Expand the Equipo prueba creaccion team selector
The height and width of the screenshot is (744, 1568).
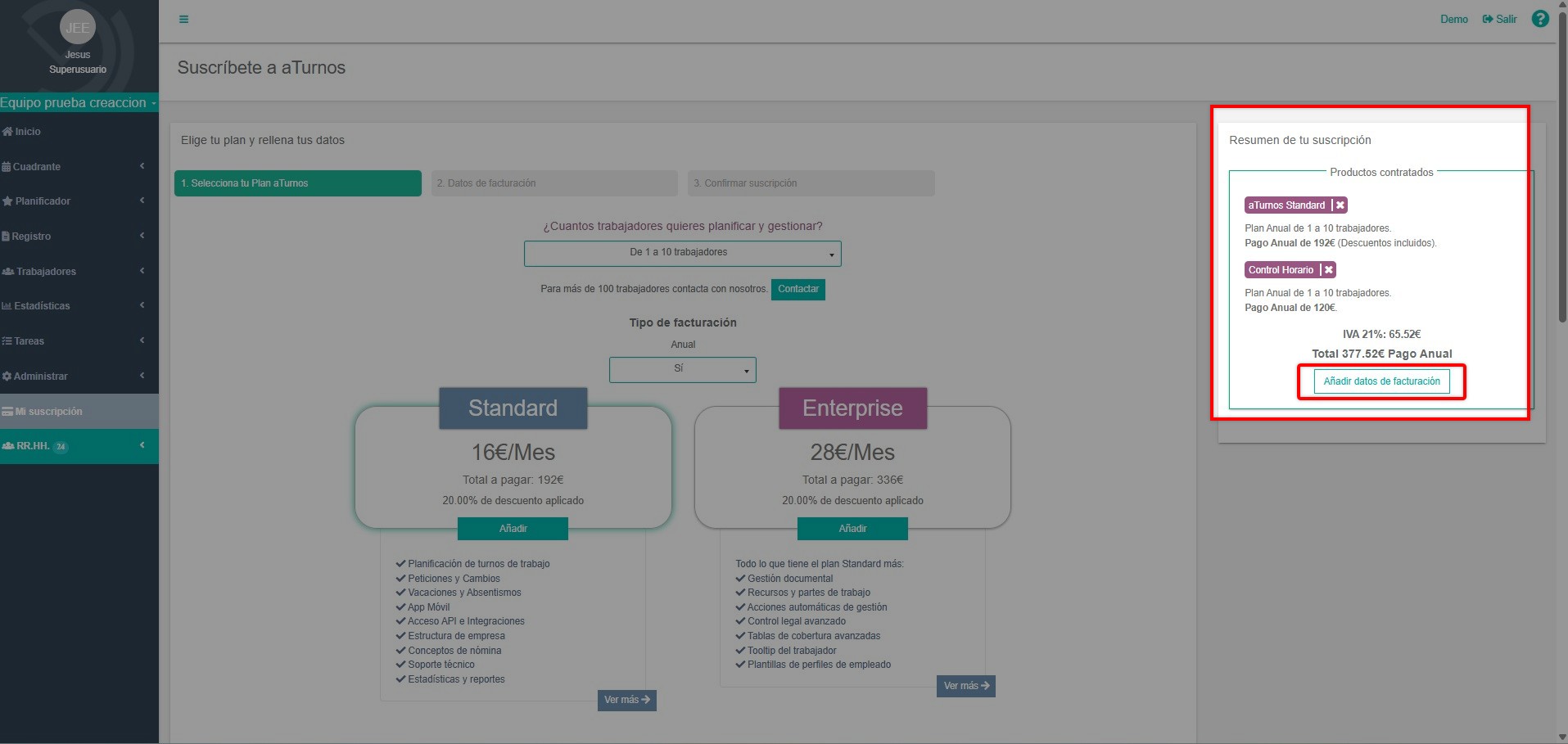point(78,103)
